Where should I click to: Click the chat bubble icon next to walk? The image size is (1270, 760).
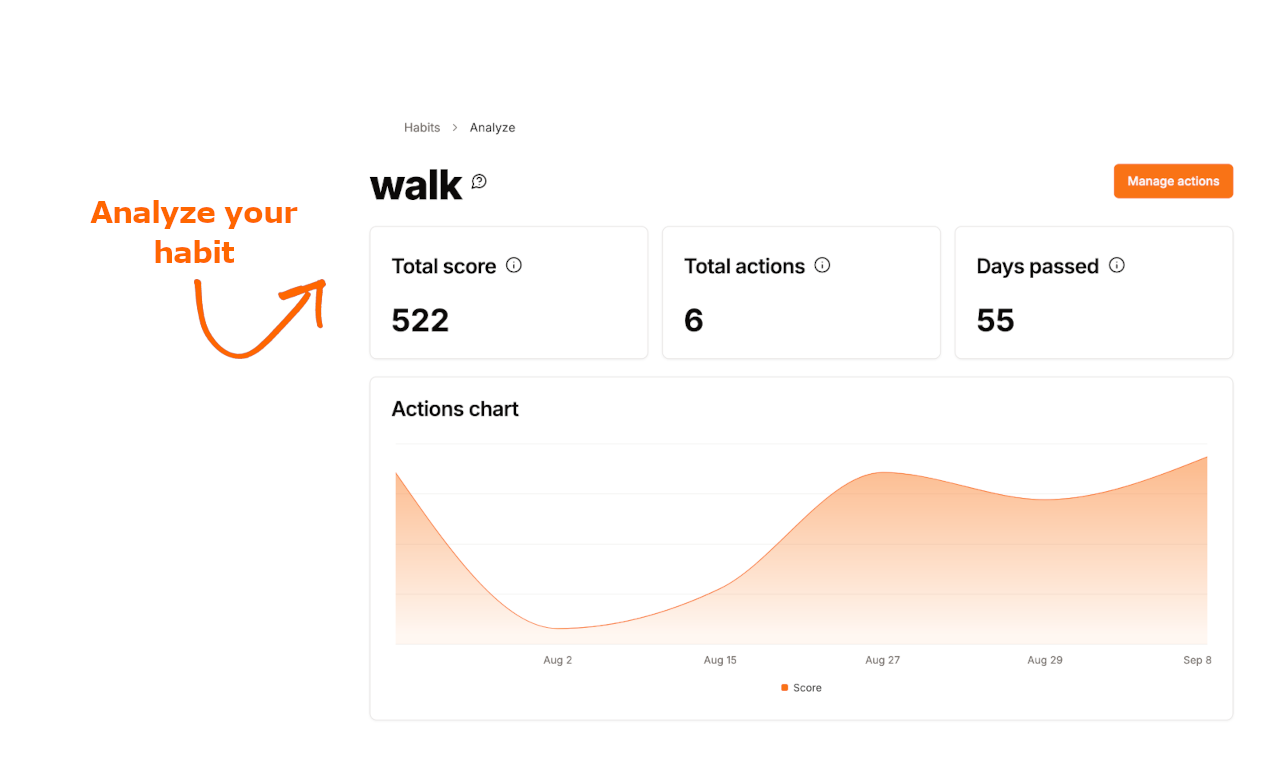click(479, 181)
